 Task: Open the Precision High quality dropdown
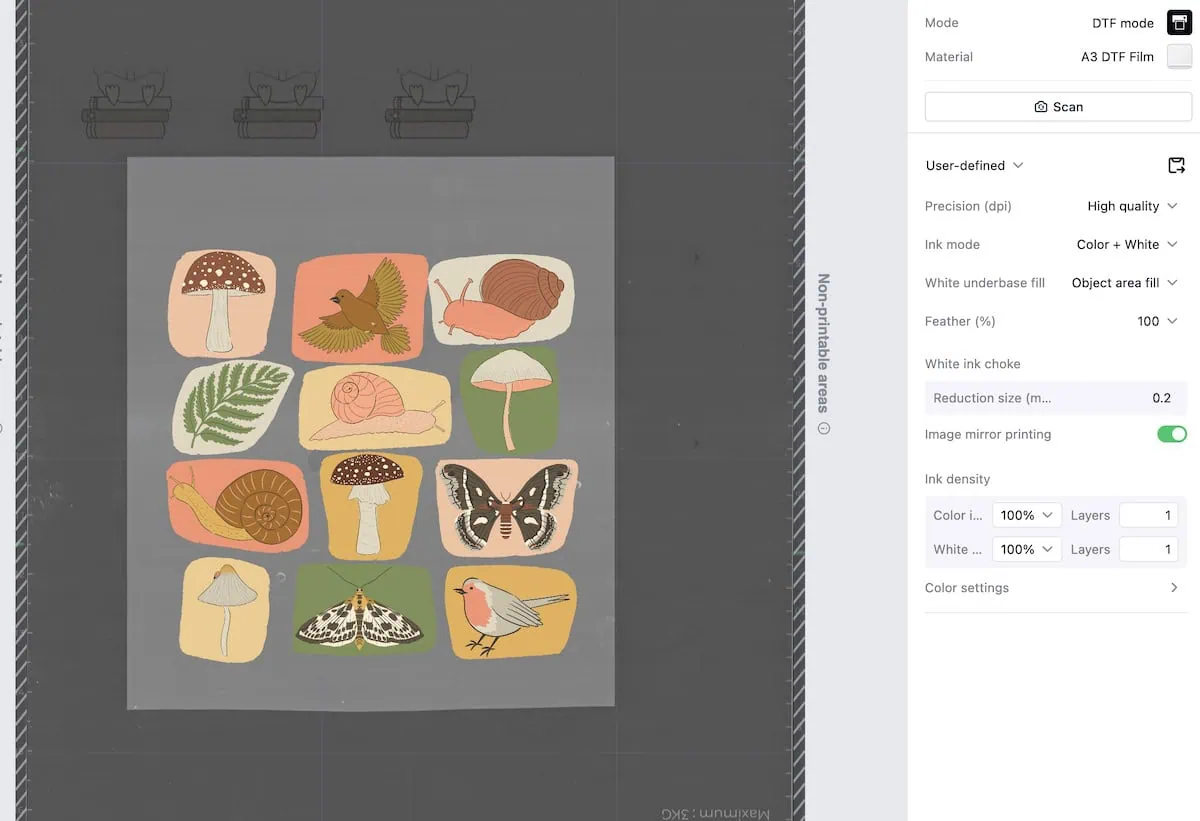pos(1133,206)
